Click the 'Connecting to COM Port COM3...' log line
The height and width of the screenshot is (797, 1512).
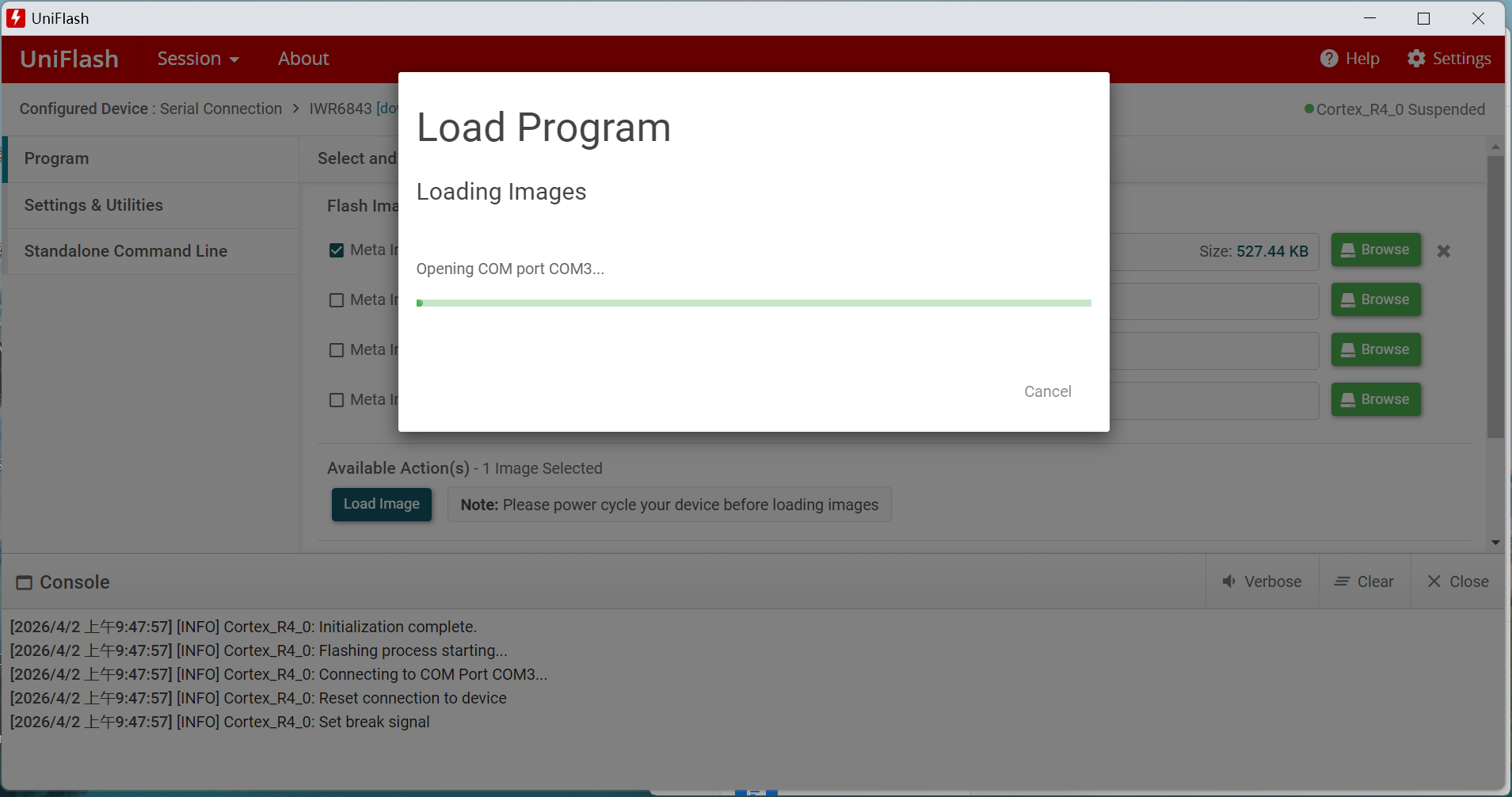tap(279, 674)
